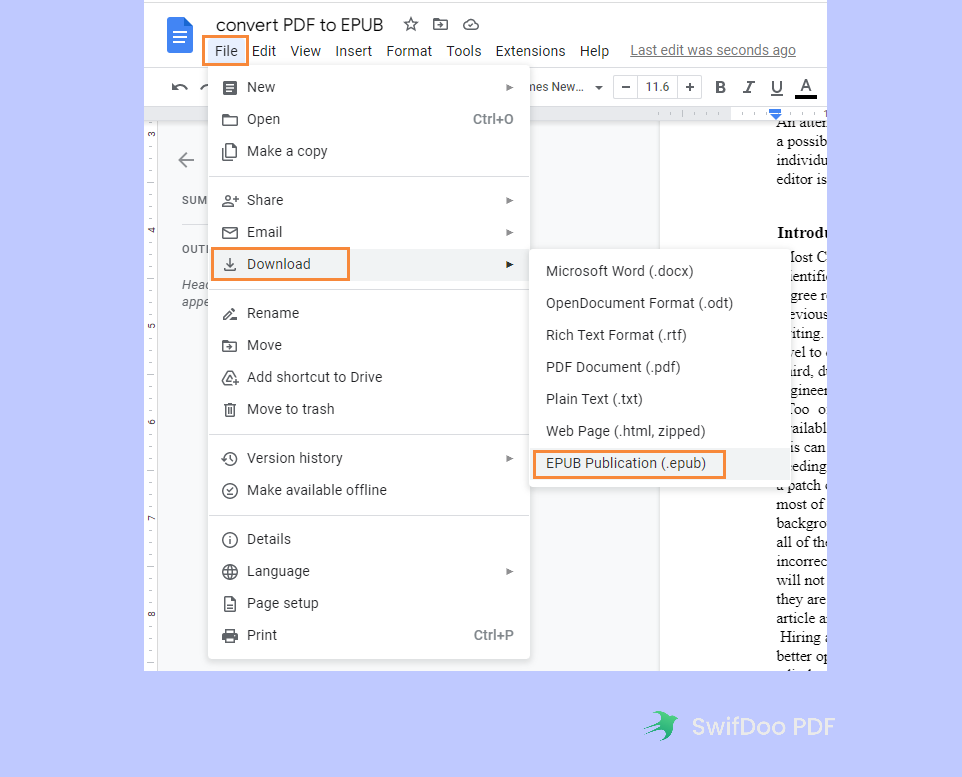Choose Open from the File menu
The height and width of the screenshot is (777, 962).
369,119
